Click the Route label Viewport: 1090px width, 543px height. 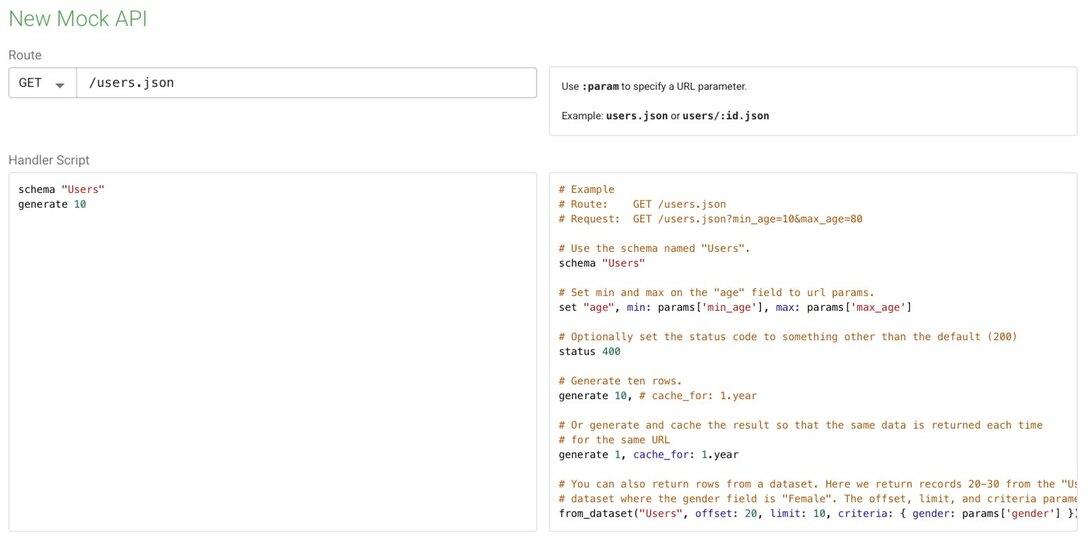pos(25,55)
